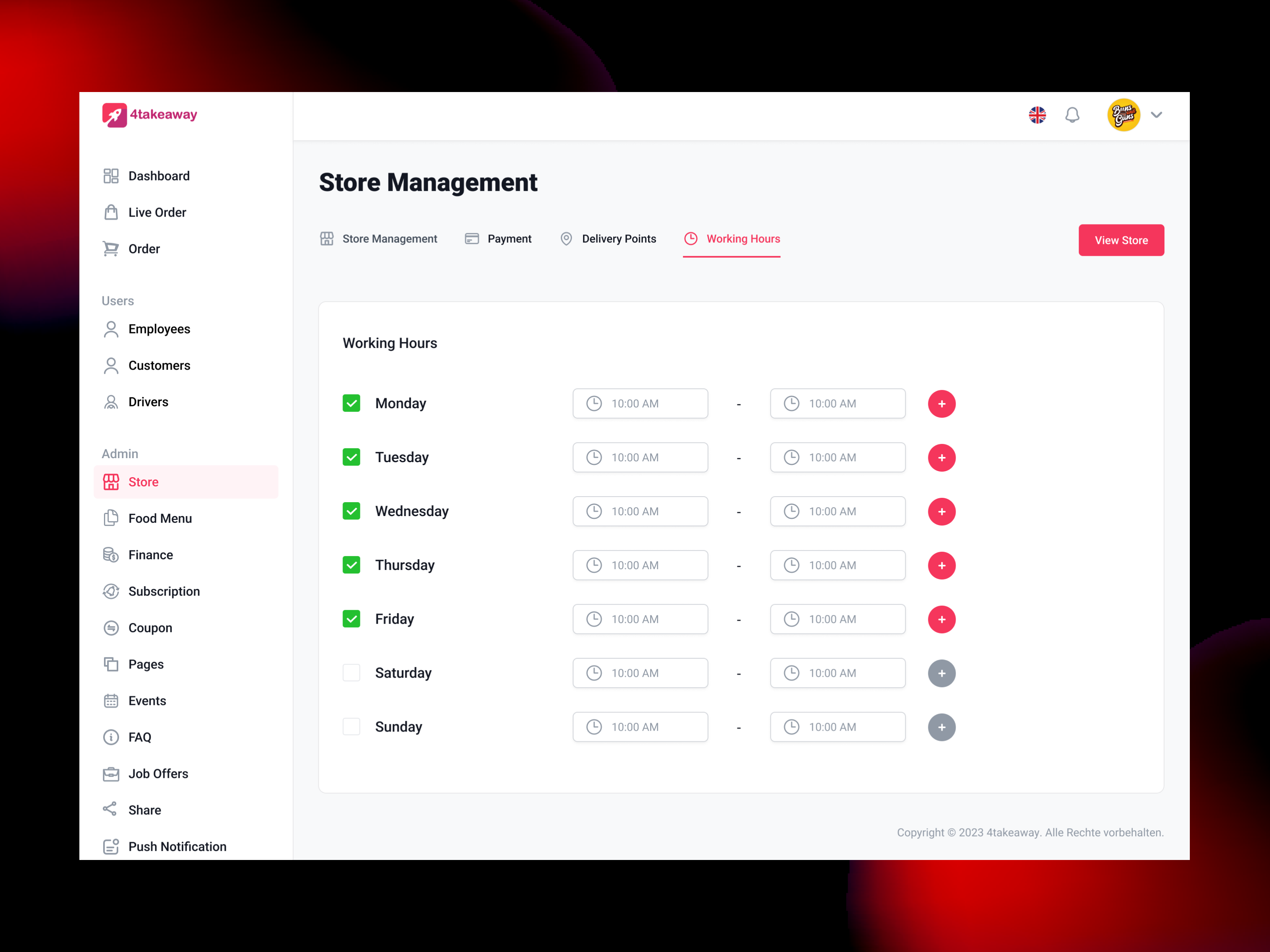1270x952 pixels.
Task: Click the UK flag language icon
Action: [1037, 115]
